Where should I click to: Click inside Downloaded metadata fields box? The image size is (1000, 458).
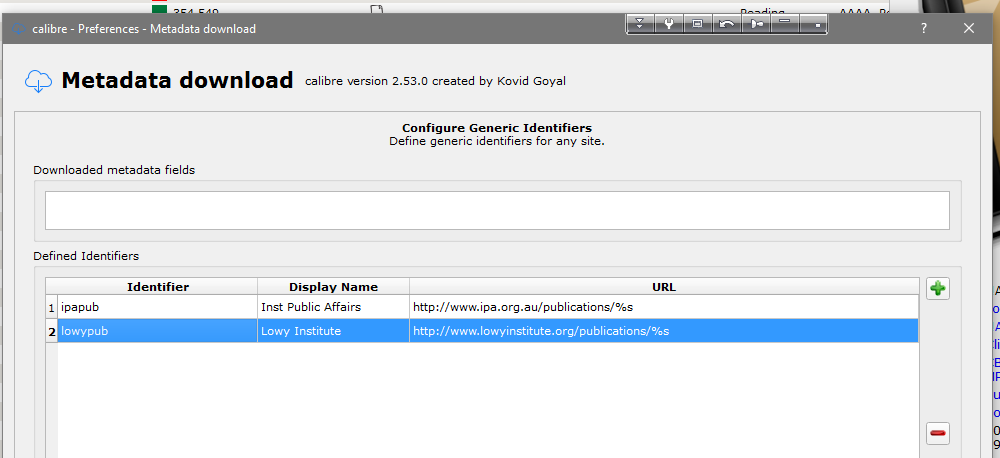pos(497,211)
